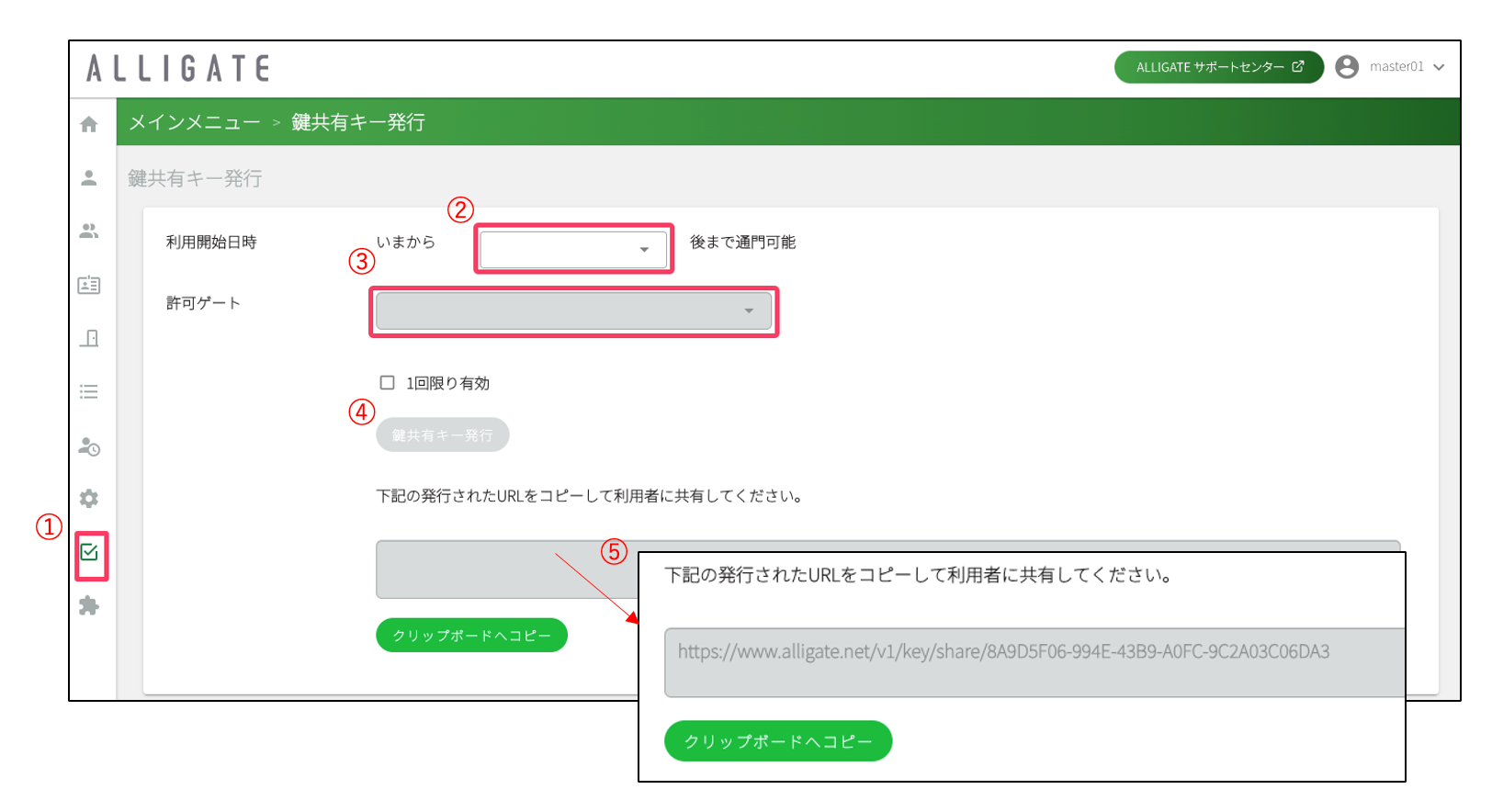Open the settings gear icon in sidebar
The image size is (1492, 812).
pos(89,499)
